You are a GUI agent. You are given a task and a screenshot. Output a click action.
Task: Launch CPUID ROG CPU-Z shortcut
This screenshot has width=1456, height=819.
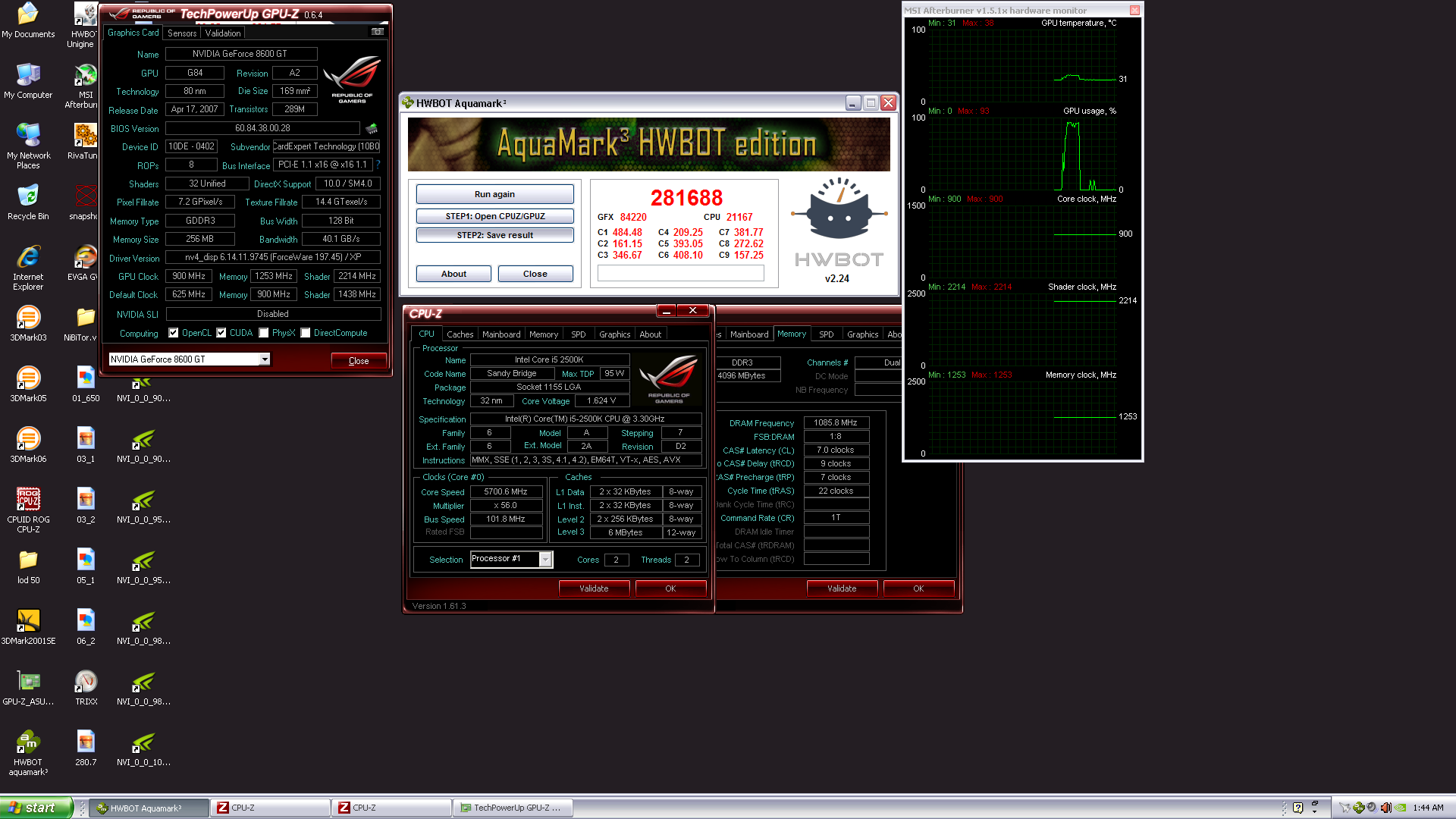(28, 510)
